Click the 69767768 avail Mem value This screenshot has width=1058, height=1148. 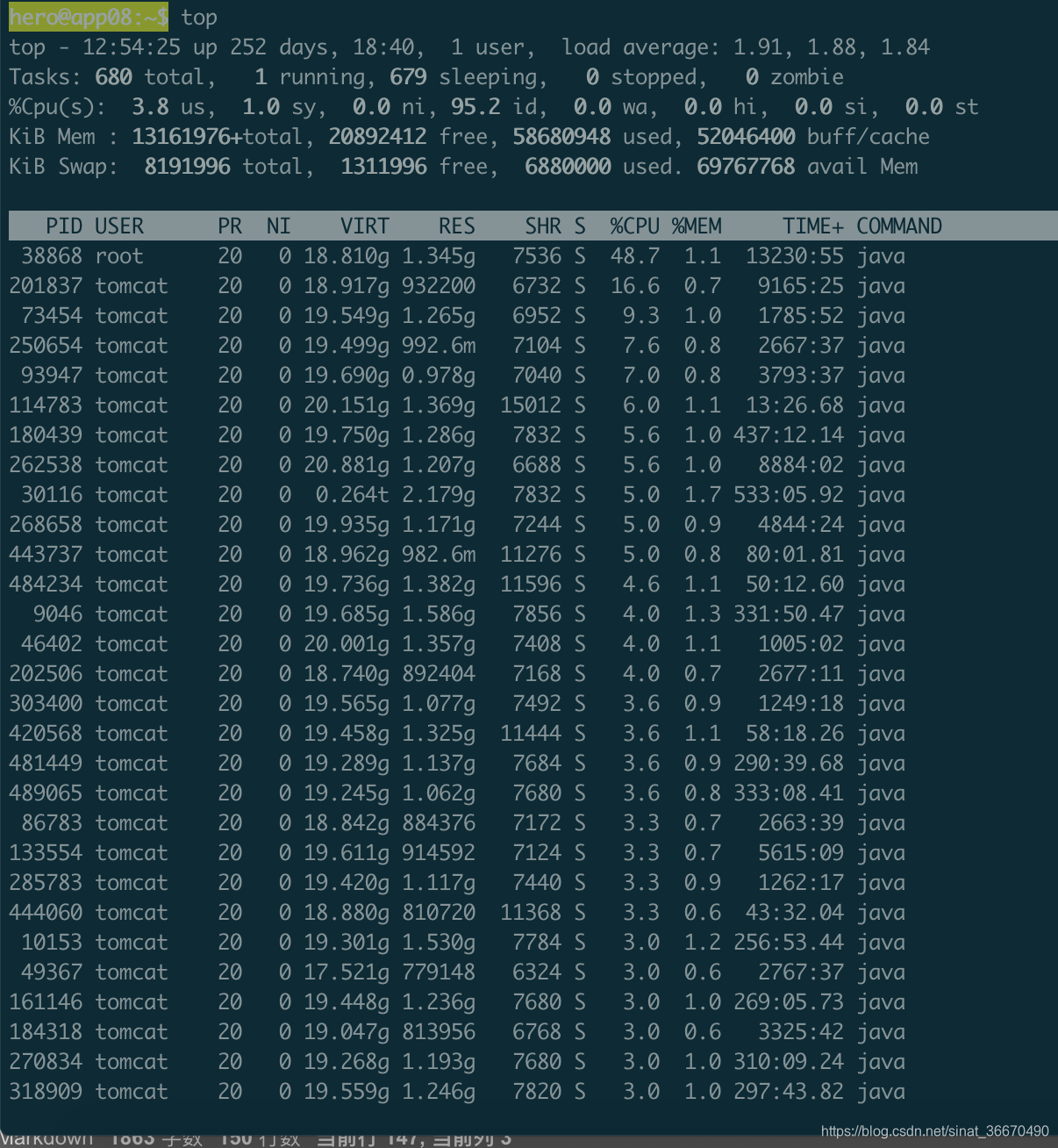point(746,166)
